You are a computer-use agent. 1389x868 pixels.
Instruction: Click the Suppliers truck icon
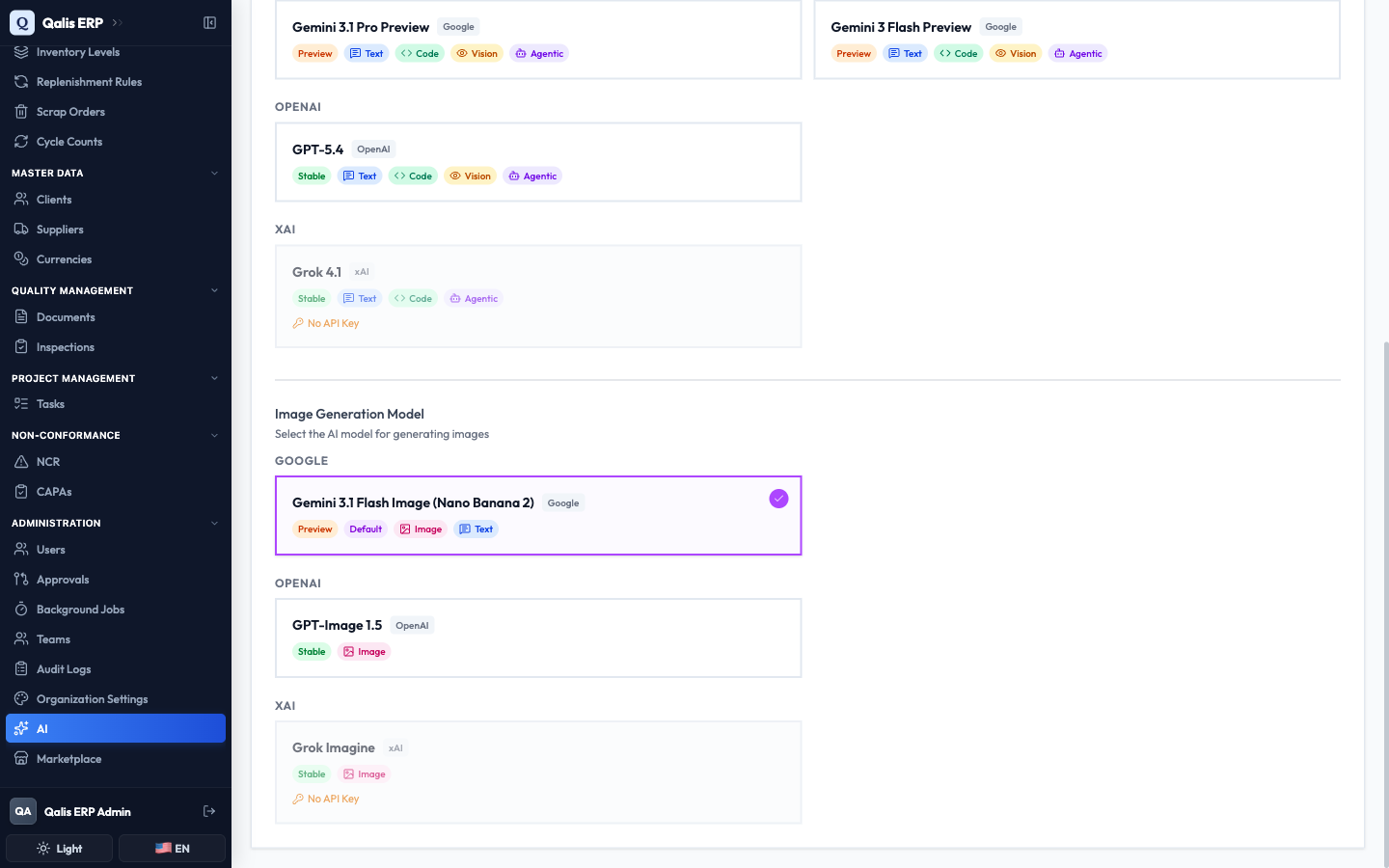tap(21, 230)
